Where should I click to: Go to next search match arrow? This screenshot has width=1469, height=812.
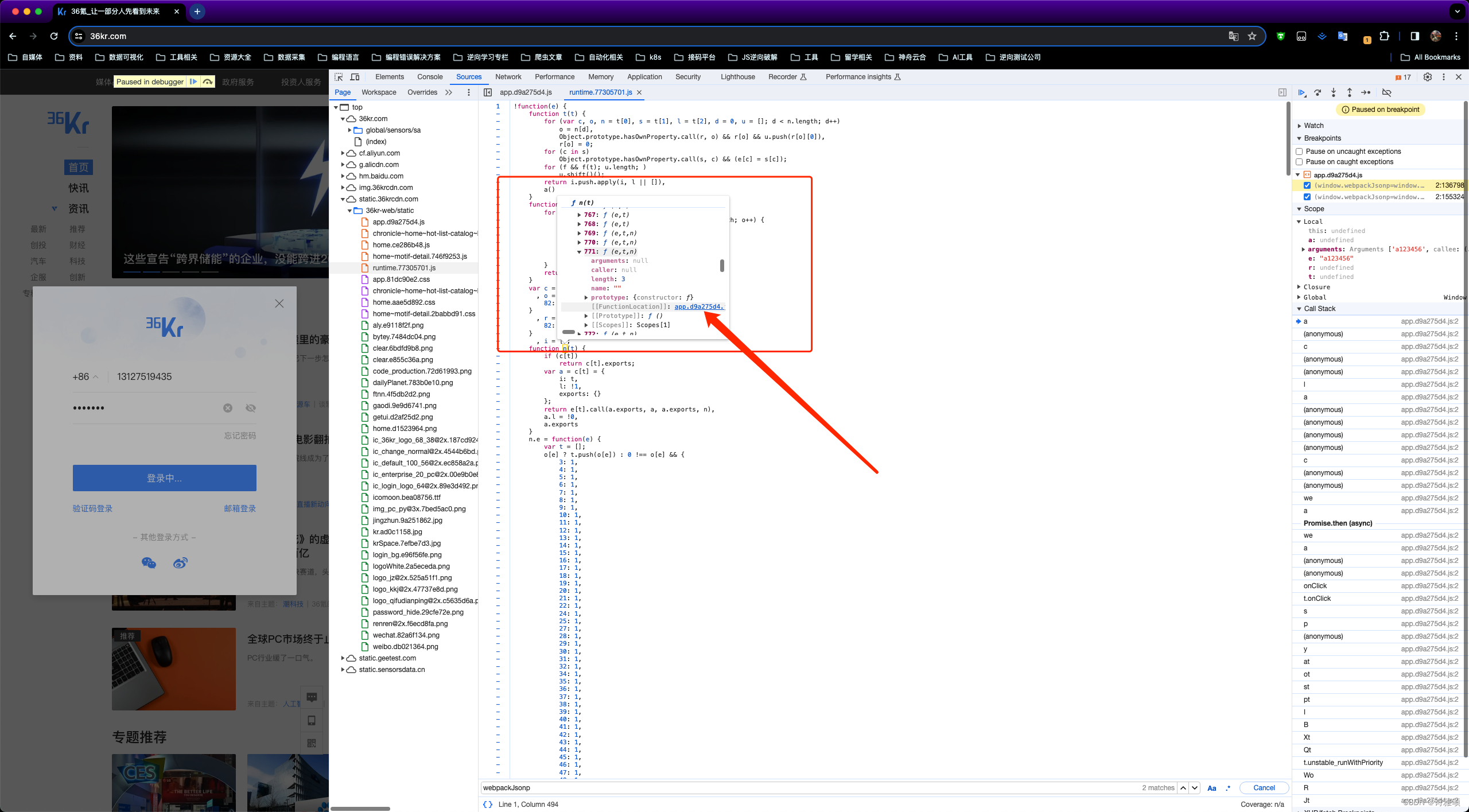(1195, 788)
